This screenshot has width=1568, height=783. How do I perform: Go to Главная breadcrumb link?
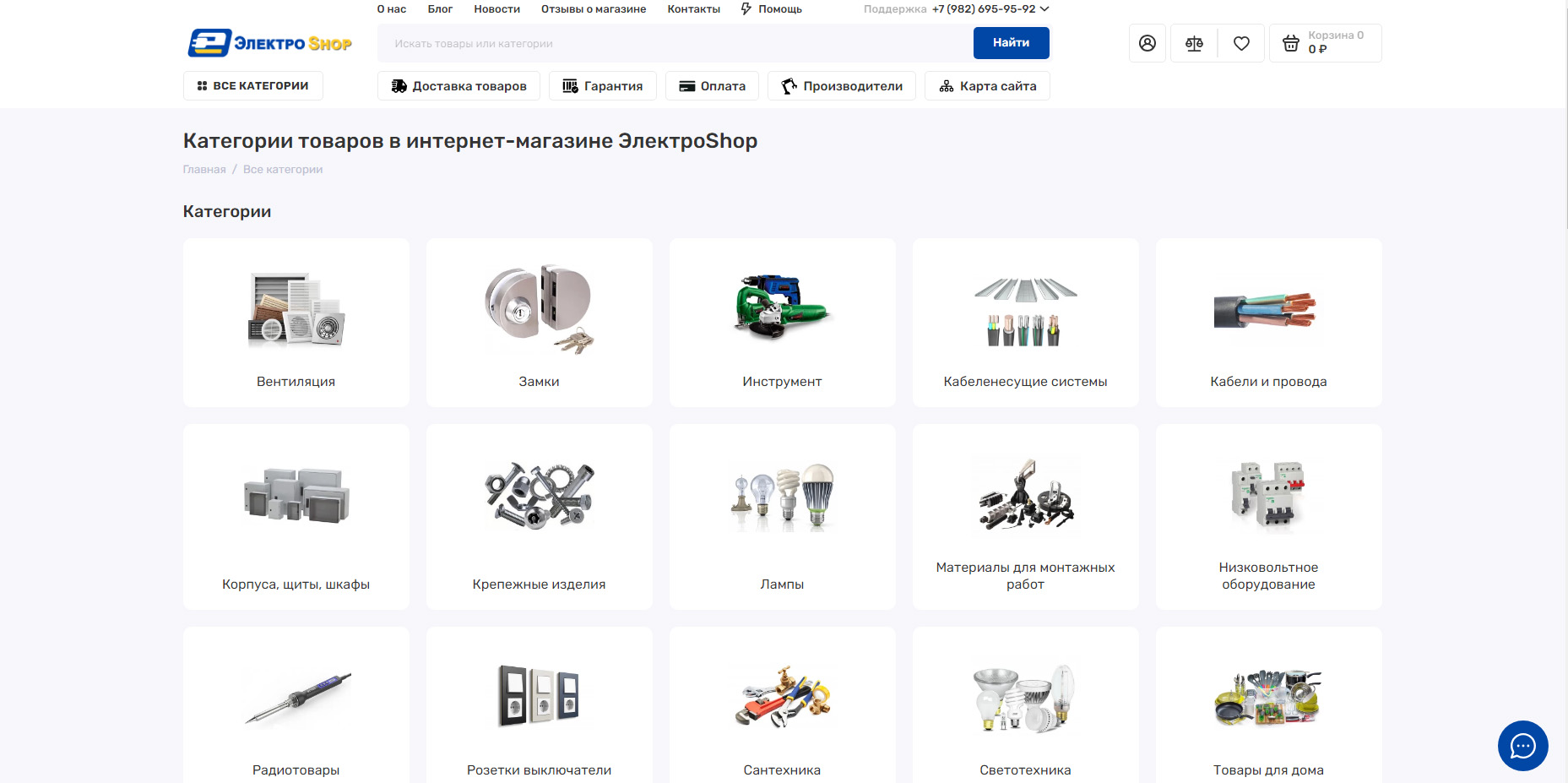pos(204,169)
